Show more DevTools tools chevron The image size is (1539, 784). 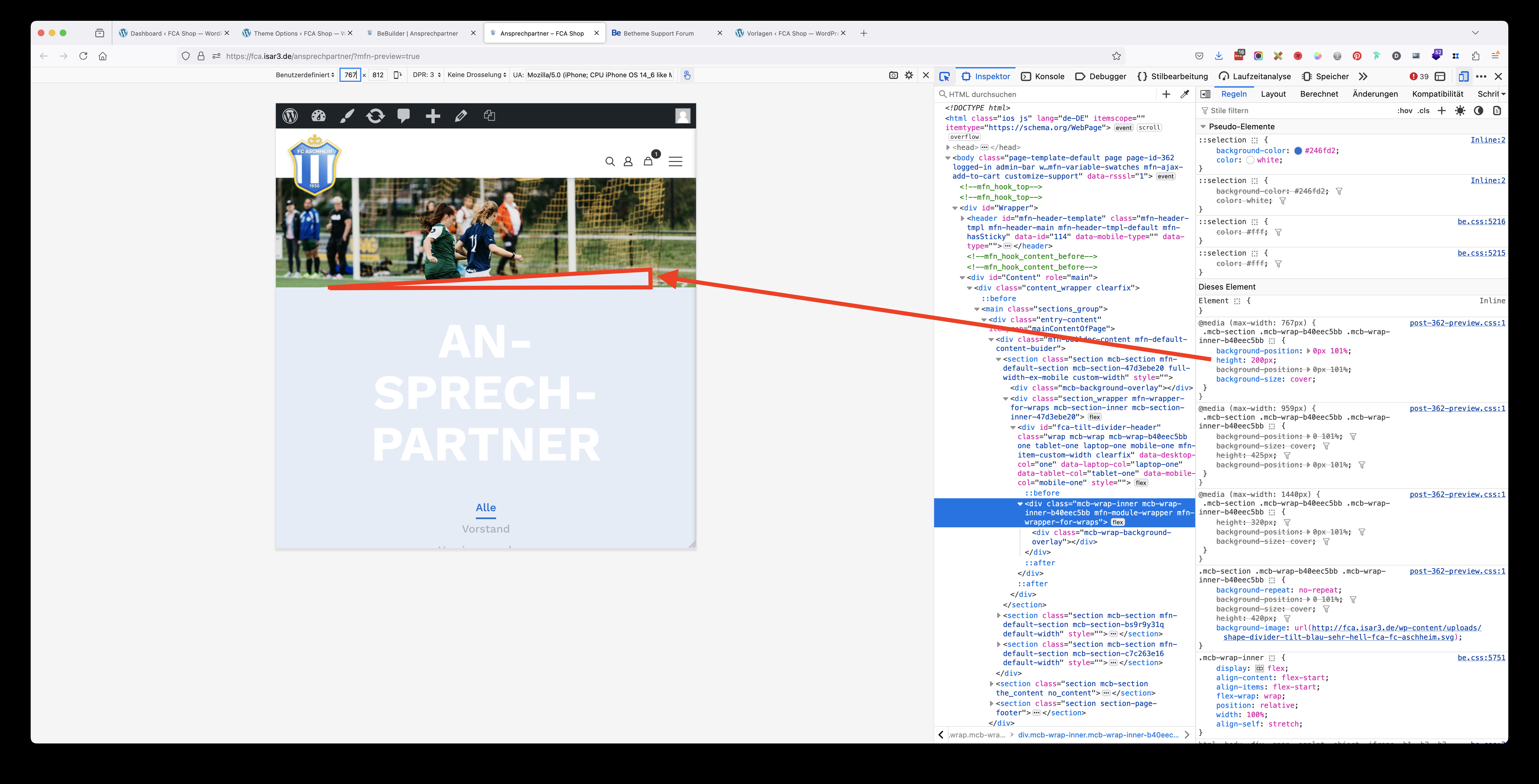pos(1363,76)
